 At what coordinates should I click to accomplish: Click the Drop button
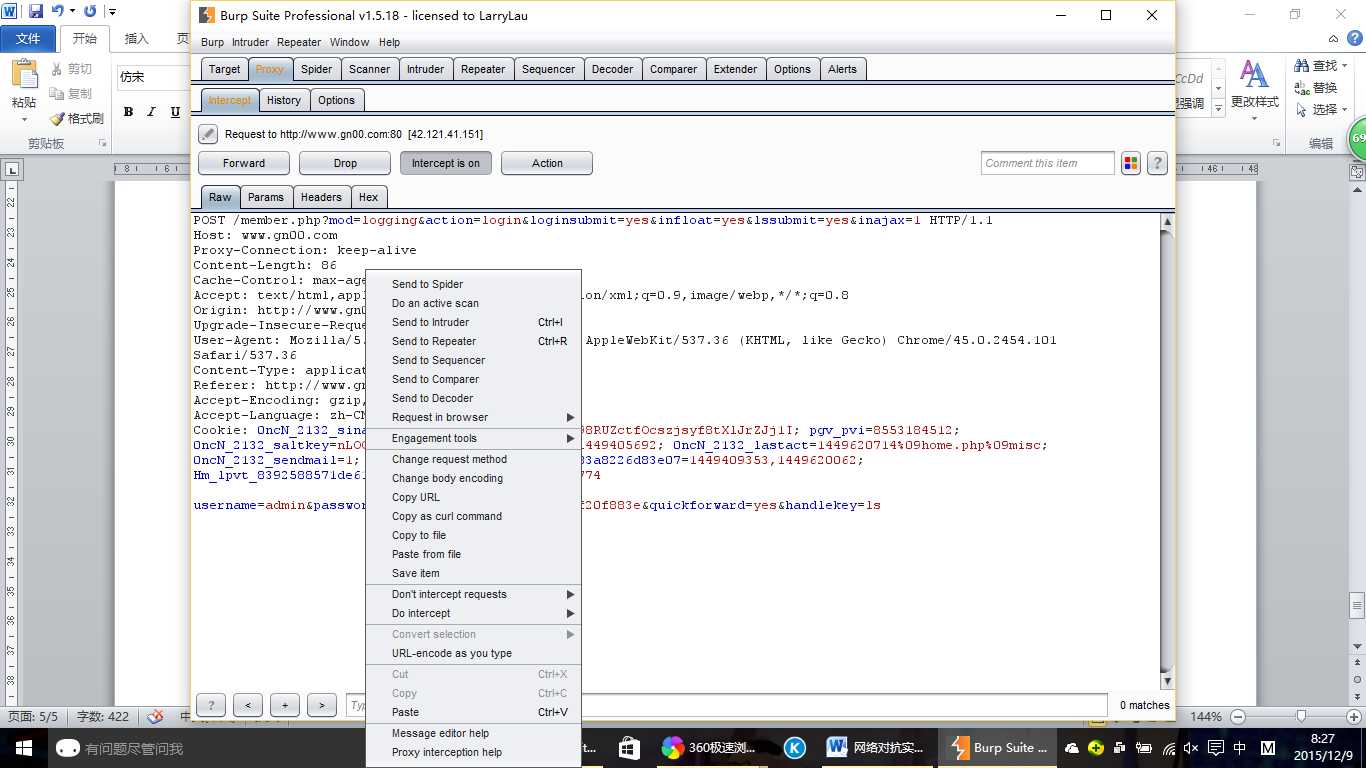pyautogui.click(x=345, y=163)
